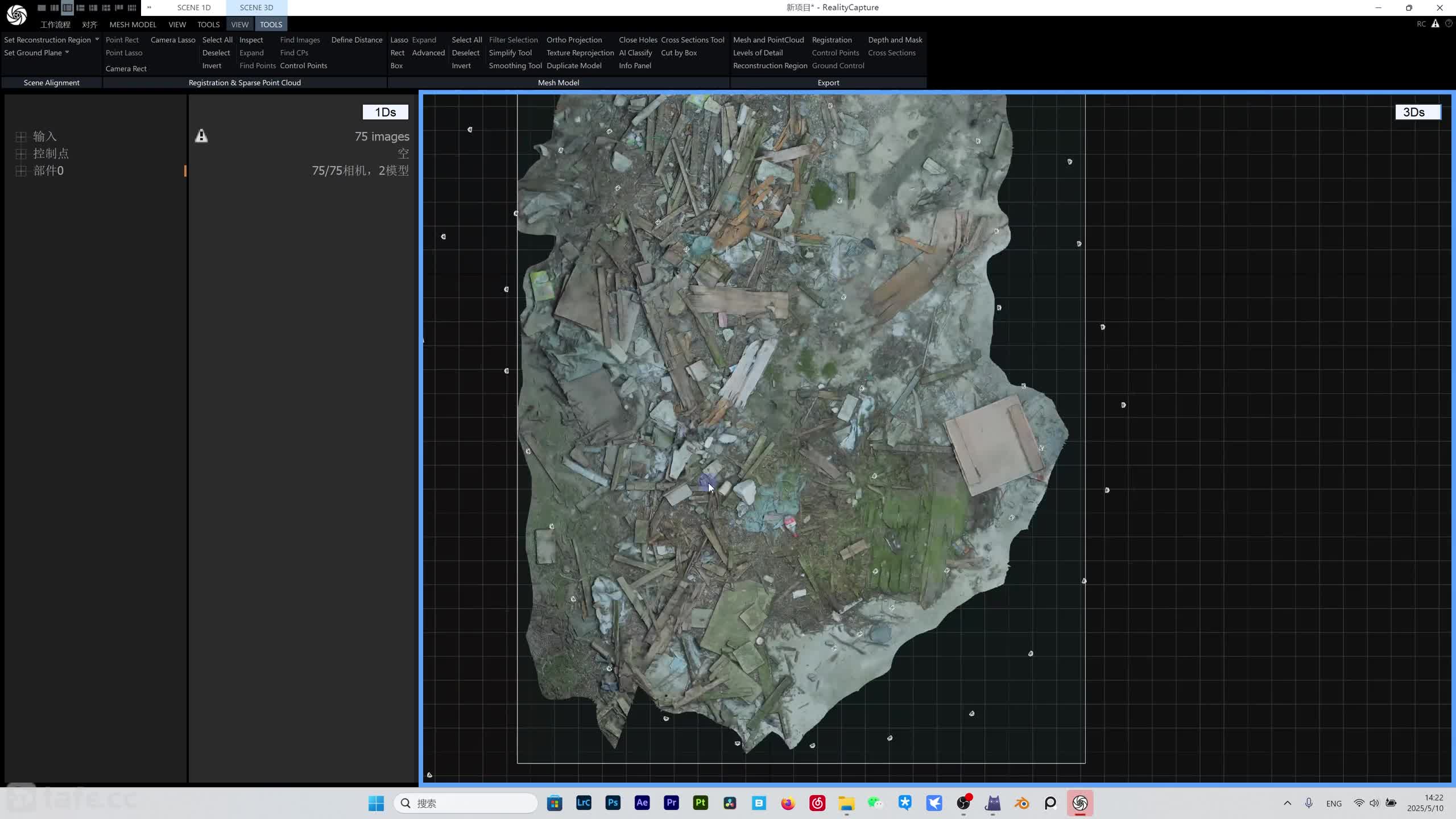Open Blender from taskbar
Viewport: 1456px width, 819px height.
(1021, 803)
